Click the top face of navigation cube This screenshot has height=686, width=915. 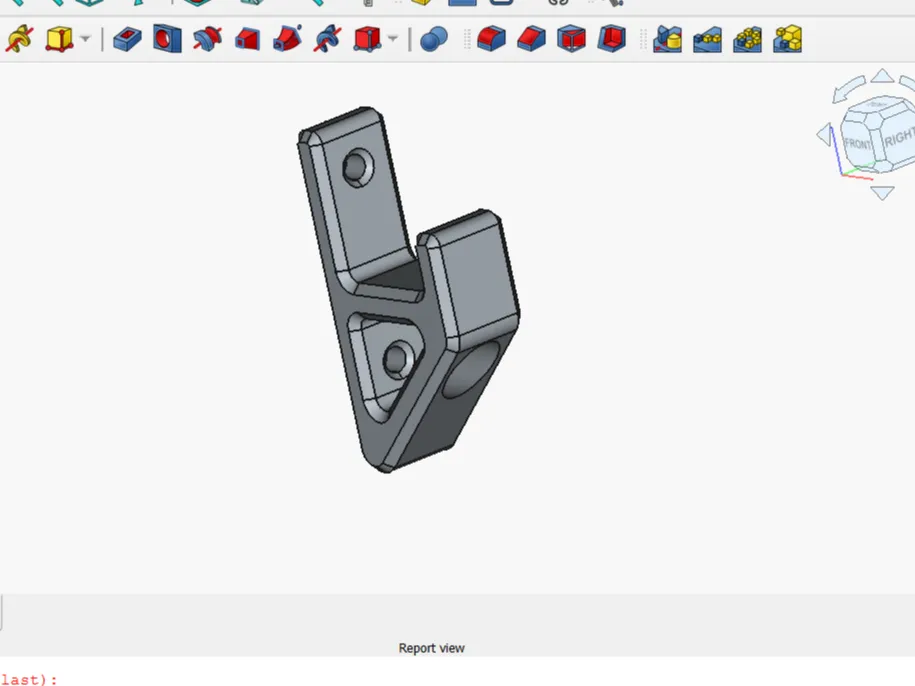click(x=877, y=106)
